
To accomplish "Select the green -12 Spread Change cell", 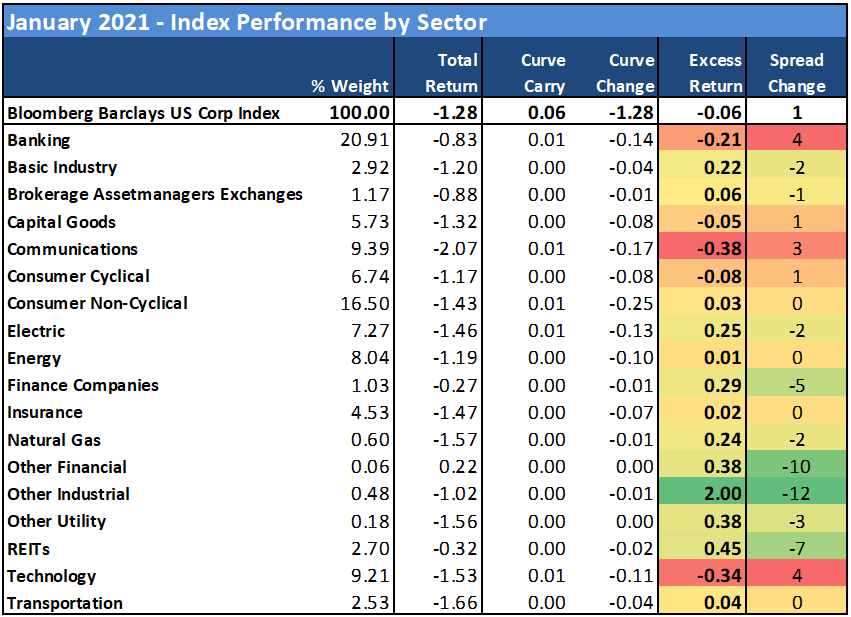I will point(797,494).
